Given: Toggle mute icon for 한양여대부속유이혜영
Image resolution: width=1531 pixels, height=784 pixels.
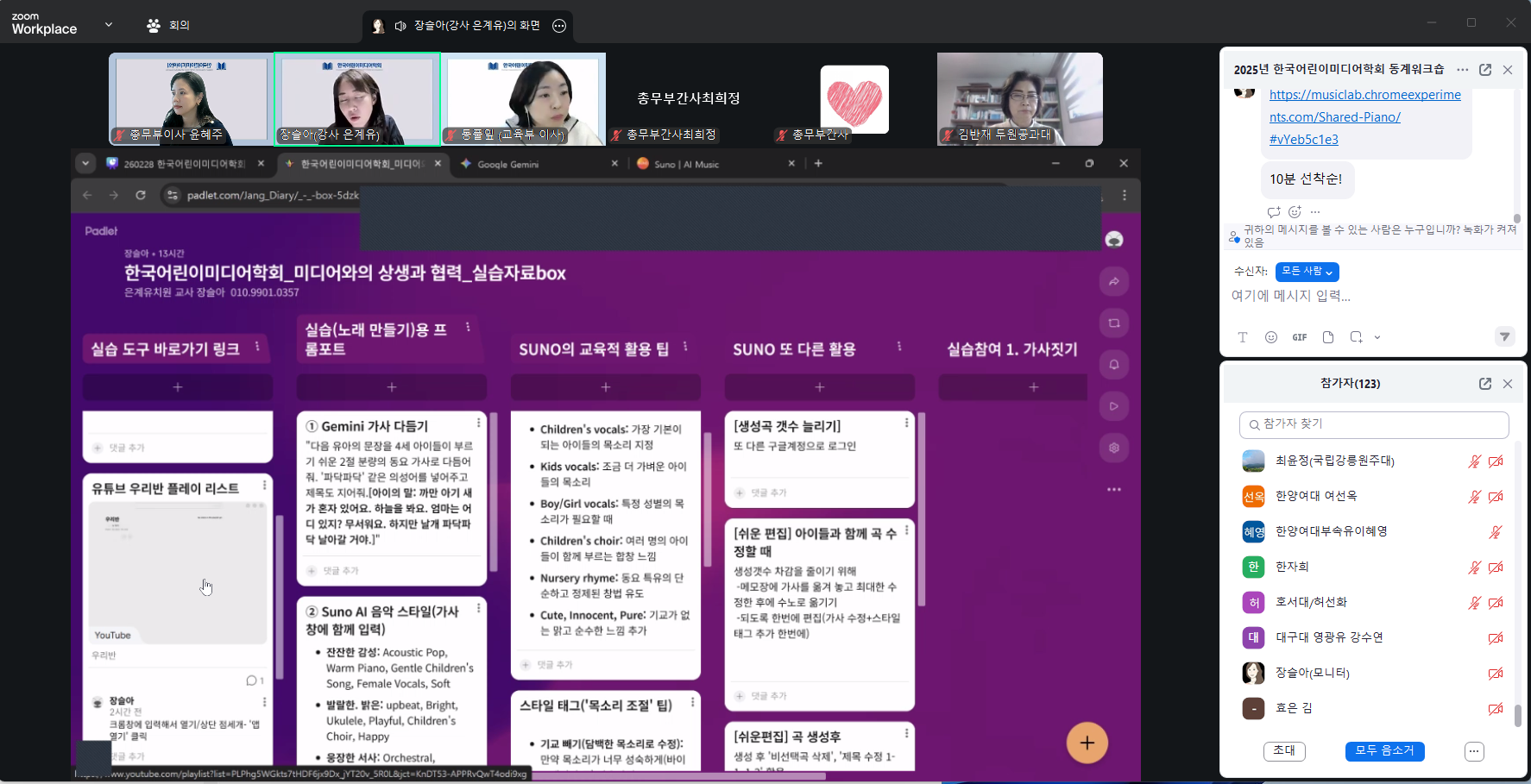Looking at the screenshot, I should click(1496, 532).
